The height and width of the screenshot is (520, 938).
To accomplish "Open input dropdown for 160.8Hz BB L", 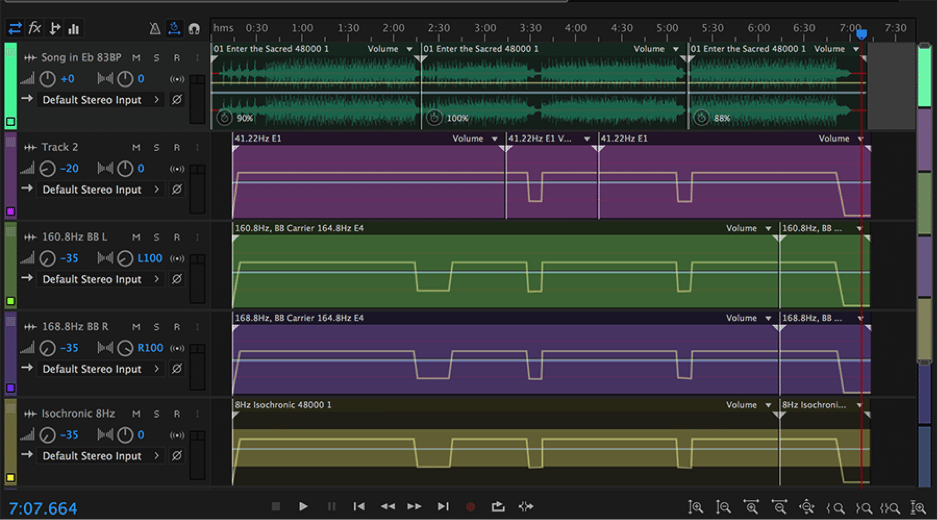I will [100, 279].
